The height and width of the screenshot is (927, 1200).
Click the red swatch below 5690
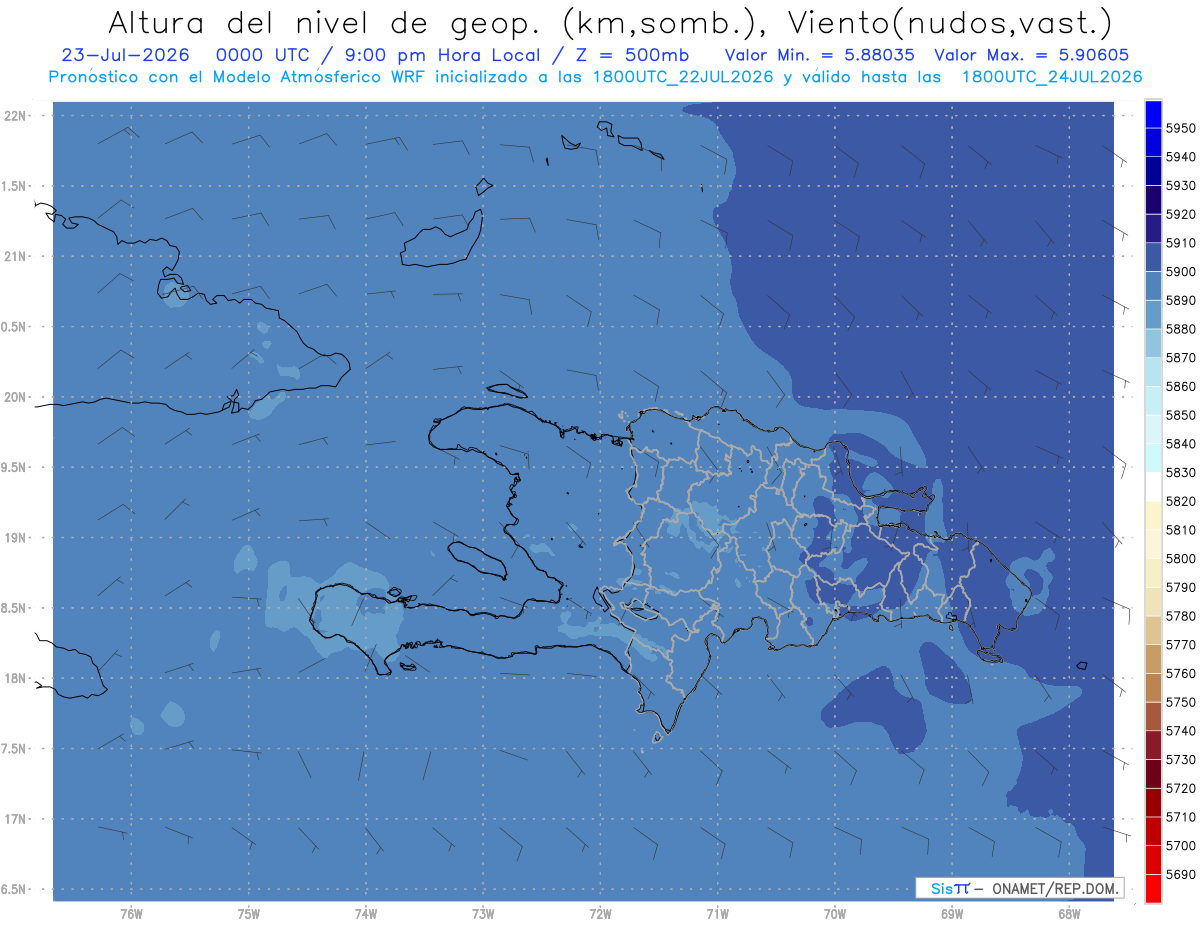(1153, 888)
